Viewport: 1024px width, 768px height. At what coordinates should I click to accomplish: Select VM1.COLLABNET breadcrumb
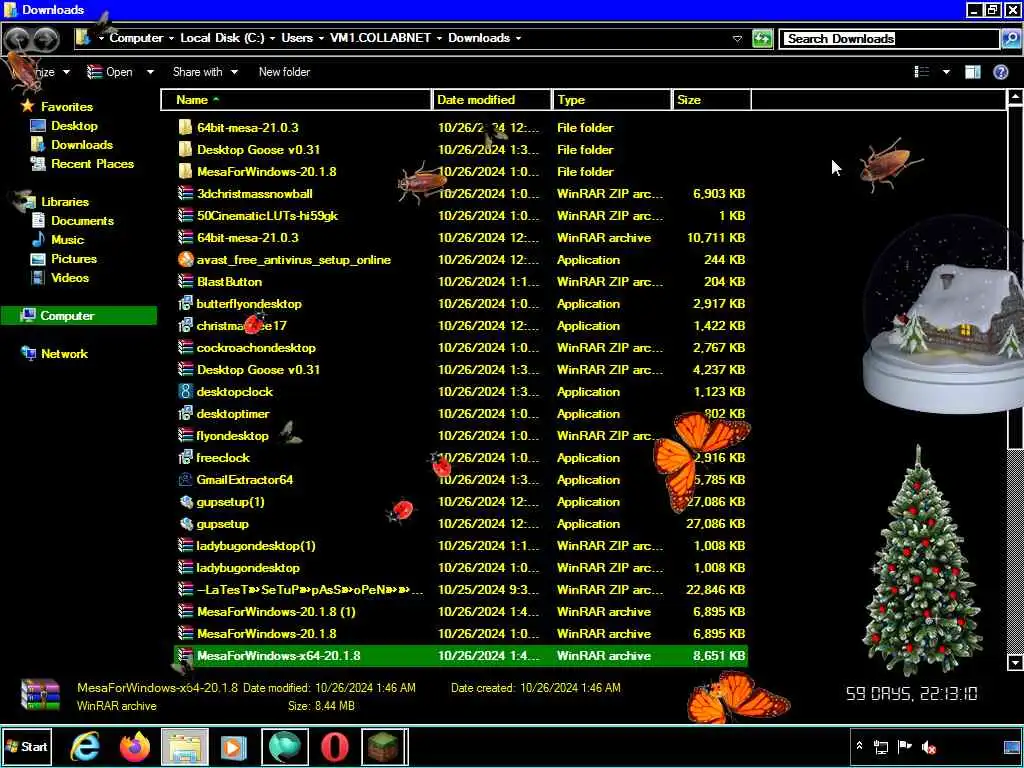pos(380,38)
